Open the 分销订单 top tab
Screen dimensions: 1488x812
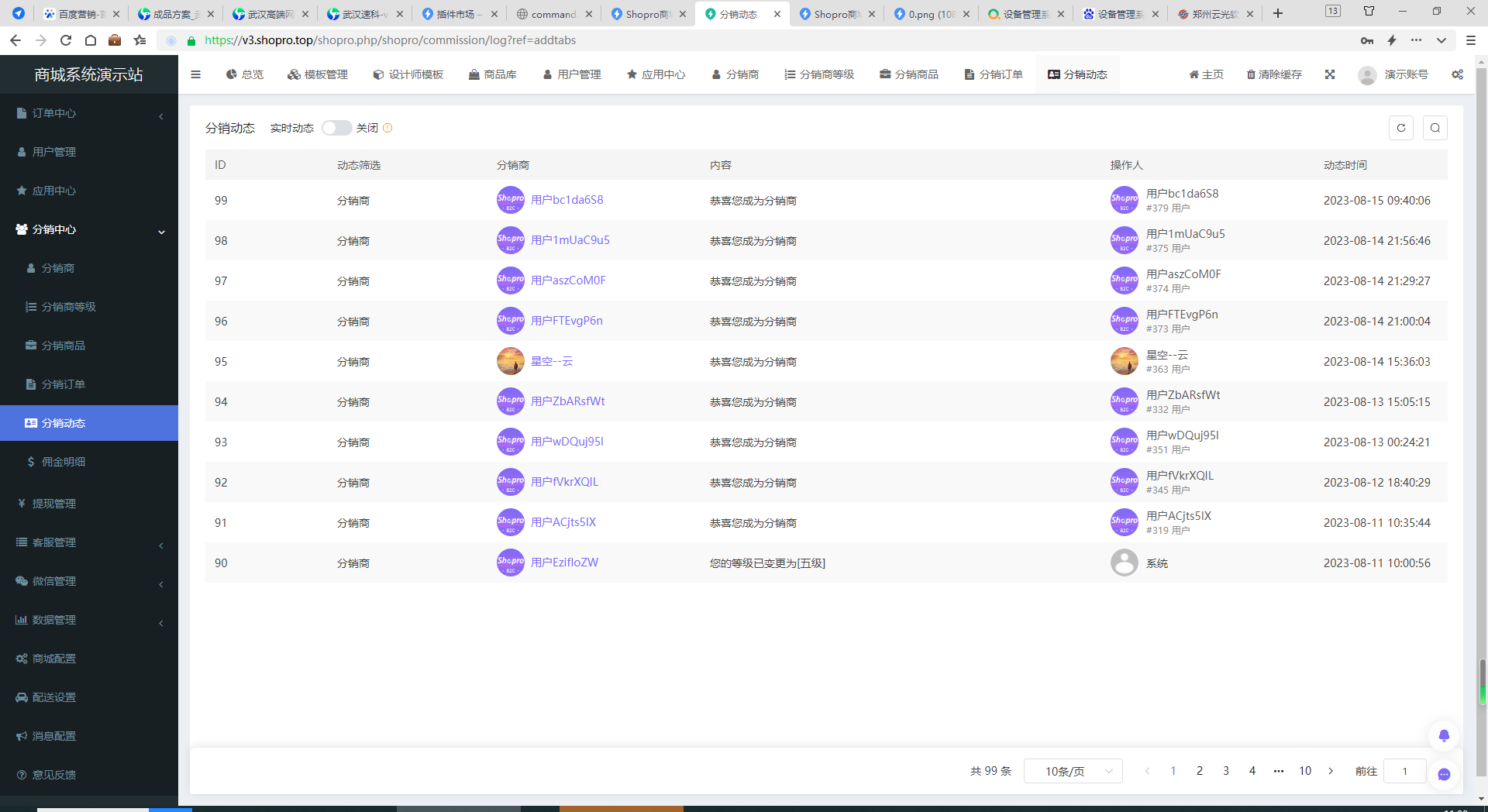[x=994, y=74]
